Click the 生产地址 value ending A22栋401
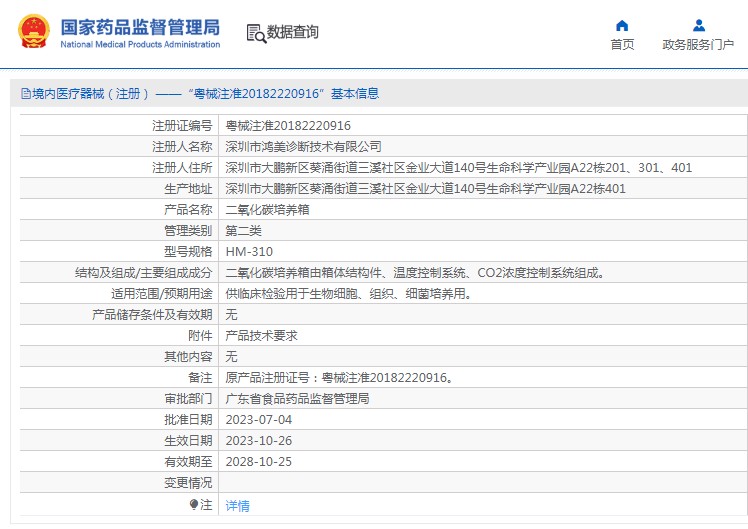The width and height of the screenshot is (748, 529). [x=425, y=188]
